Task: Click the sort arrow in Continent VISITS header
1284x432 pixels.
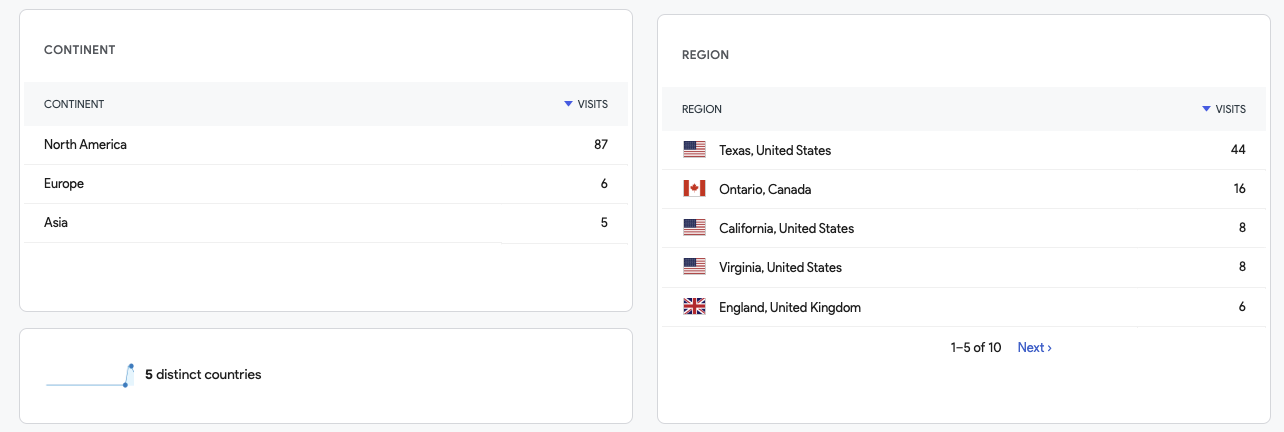Action: (568, 104)
